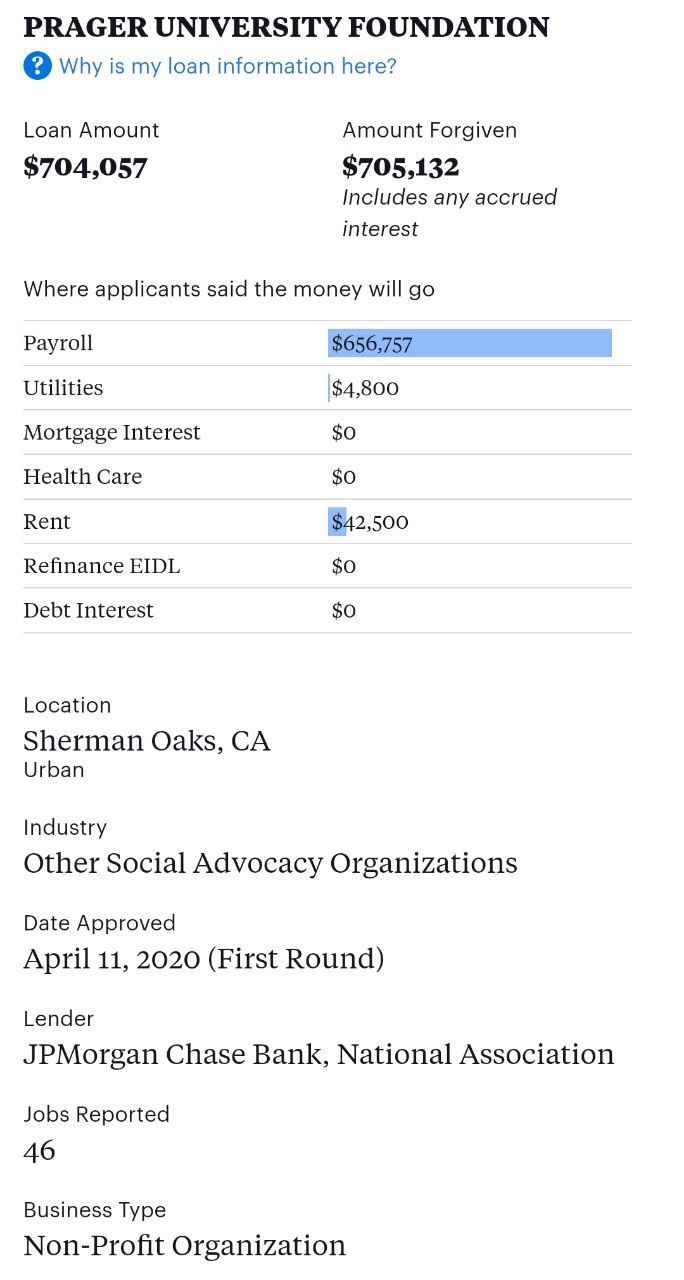Click the JPMorgan Chase Bank lender name
This screenshot has width=684, height=1280.
318,1054
